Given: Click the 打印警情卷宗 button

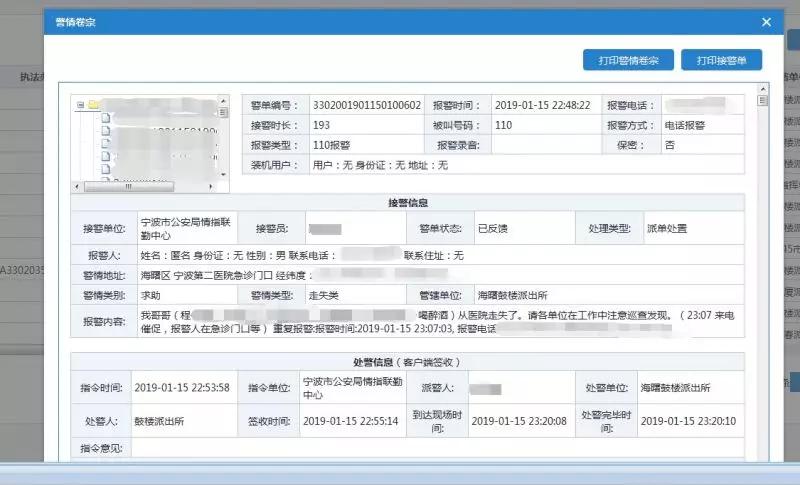Looking at the screenshot, I should click(x=628, y=60).
